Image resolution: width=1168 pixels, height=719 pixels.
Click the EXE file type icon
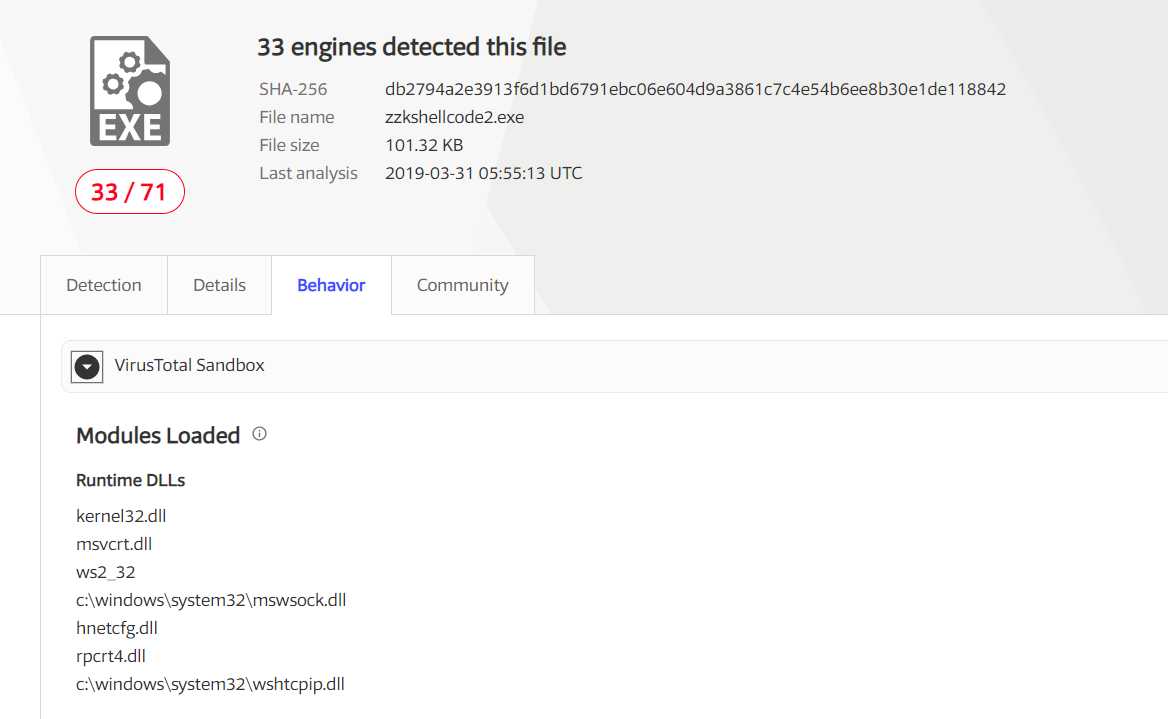click(x=130, y=91)
